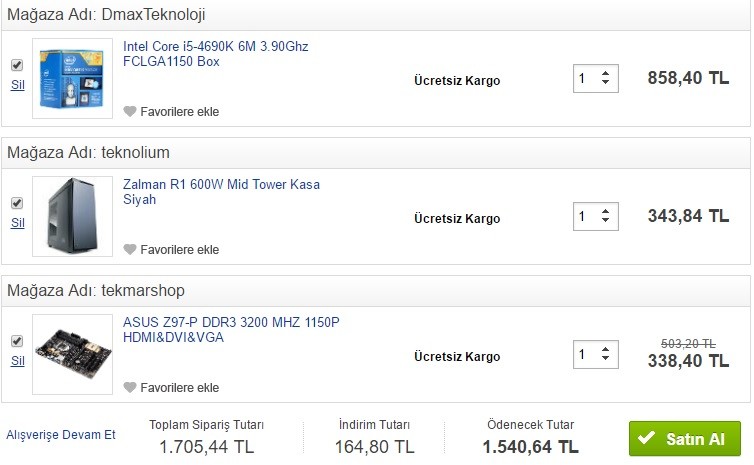
Task: Remove ASUS motherboard using Sil link
Action: [x=17, y=361]
